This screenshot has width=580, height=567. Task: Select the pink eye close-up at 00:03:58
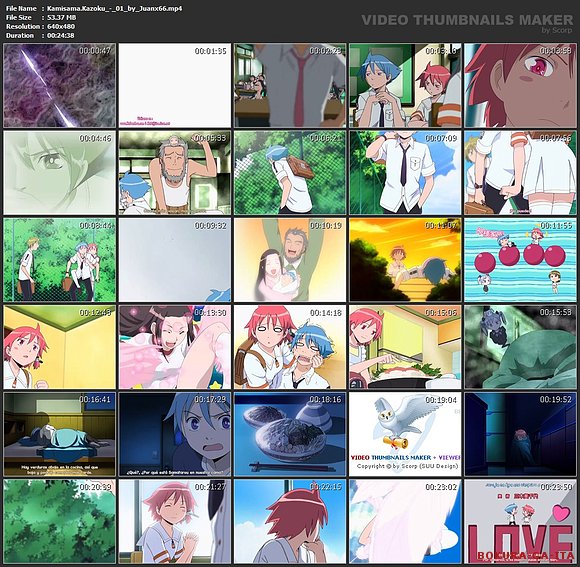point(520,85)
